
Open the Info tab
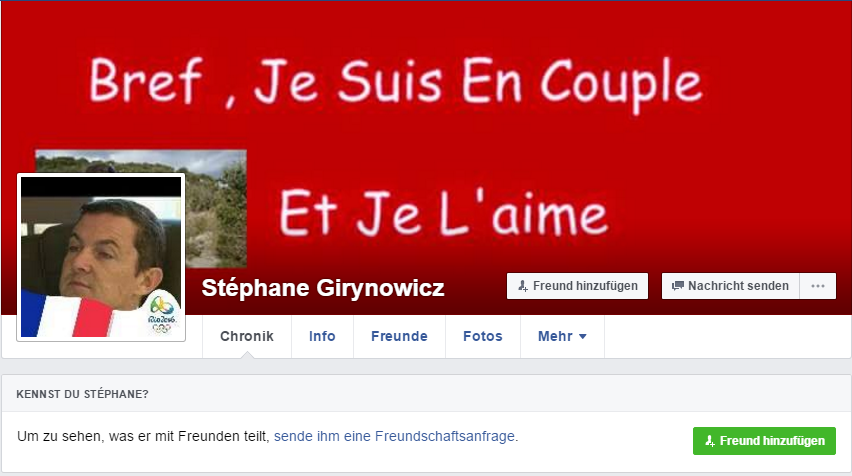[x=322, y=336]
